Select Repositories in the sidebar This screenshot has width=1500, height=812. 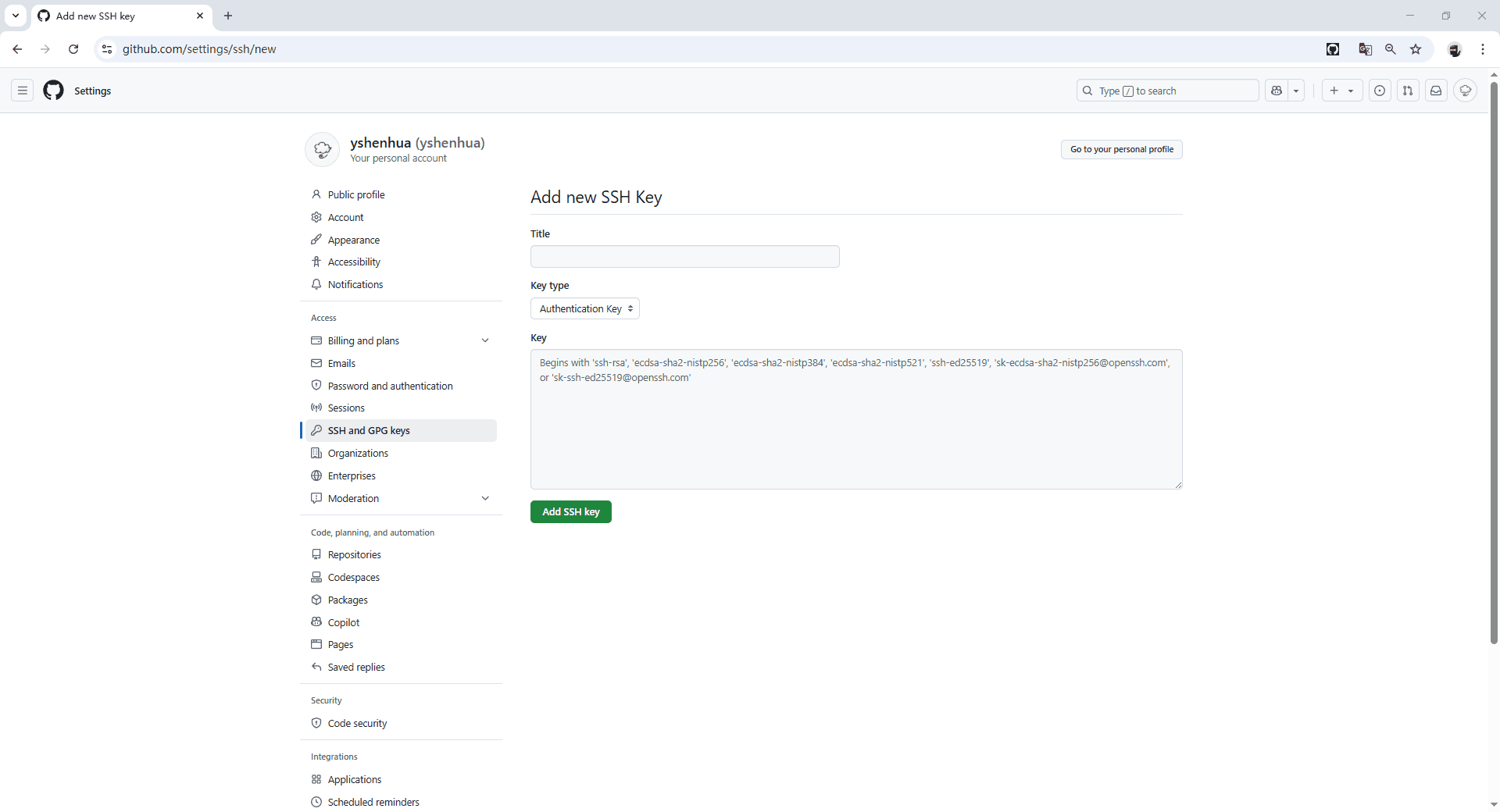(354, 554)
